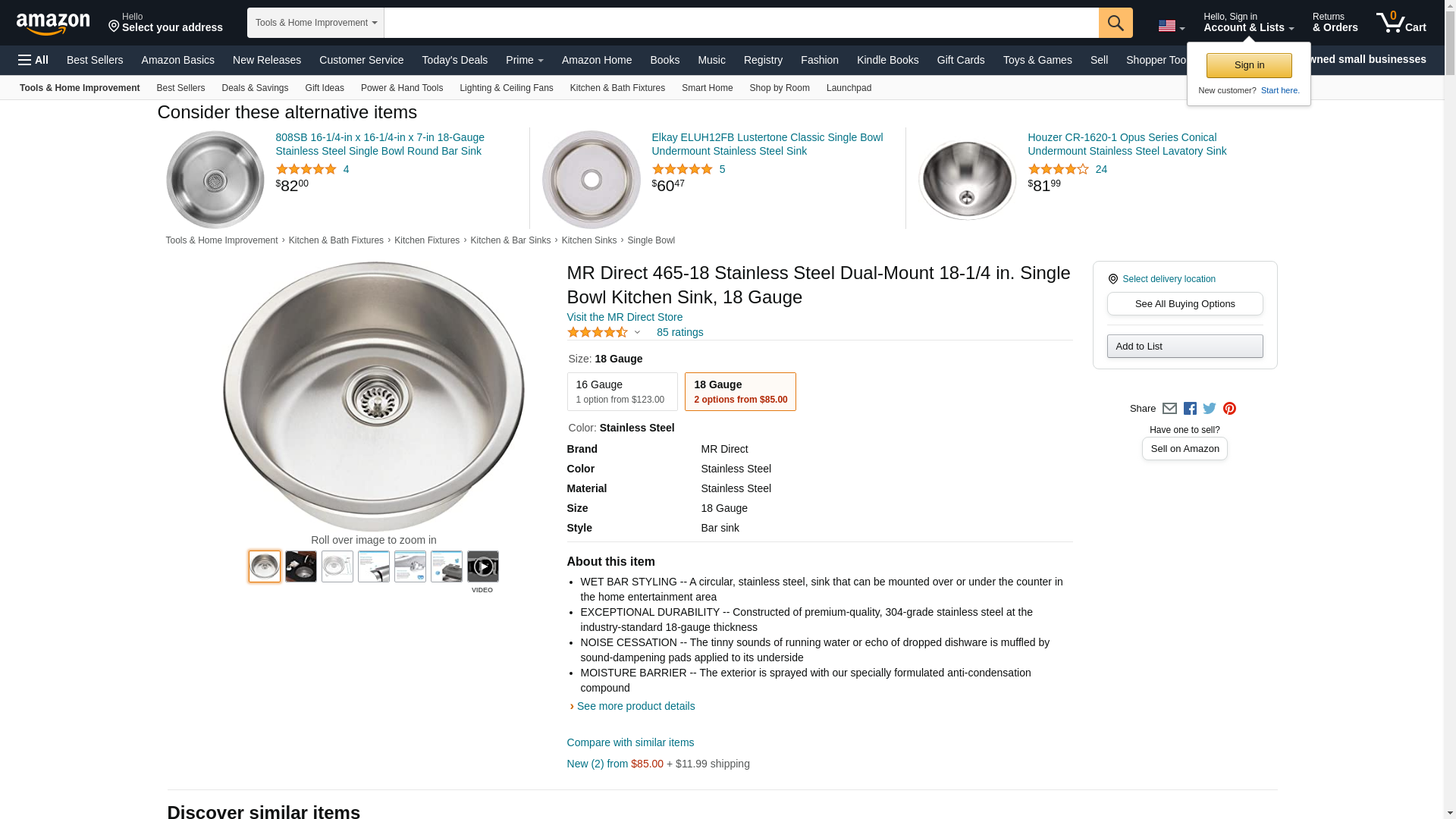1456x819 pixels.
Task: Click the search magnifier icon button
Action: tap(1115, 23)
